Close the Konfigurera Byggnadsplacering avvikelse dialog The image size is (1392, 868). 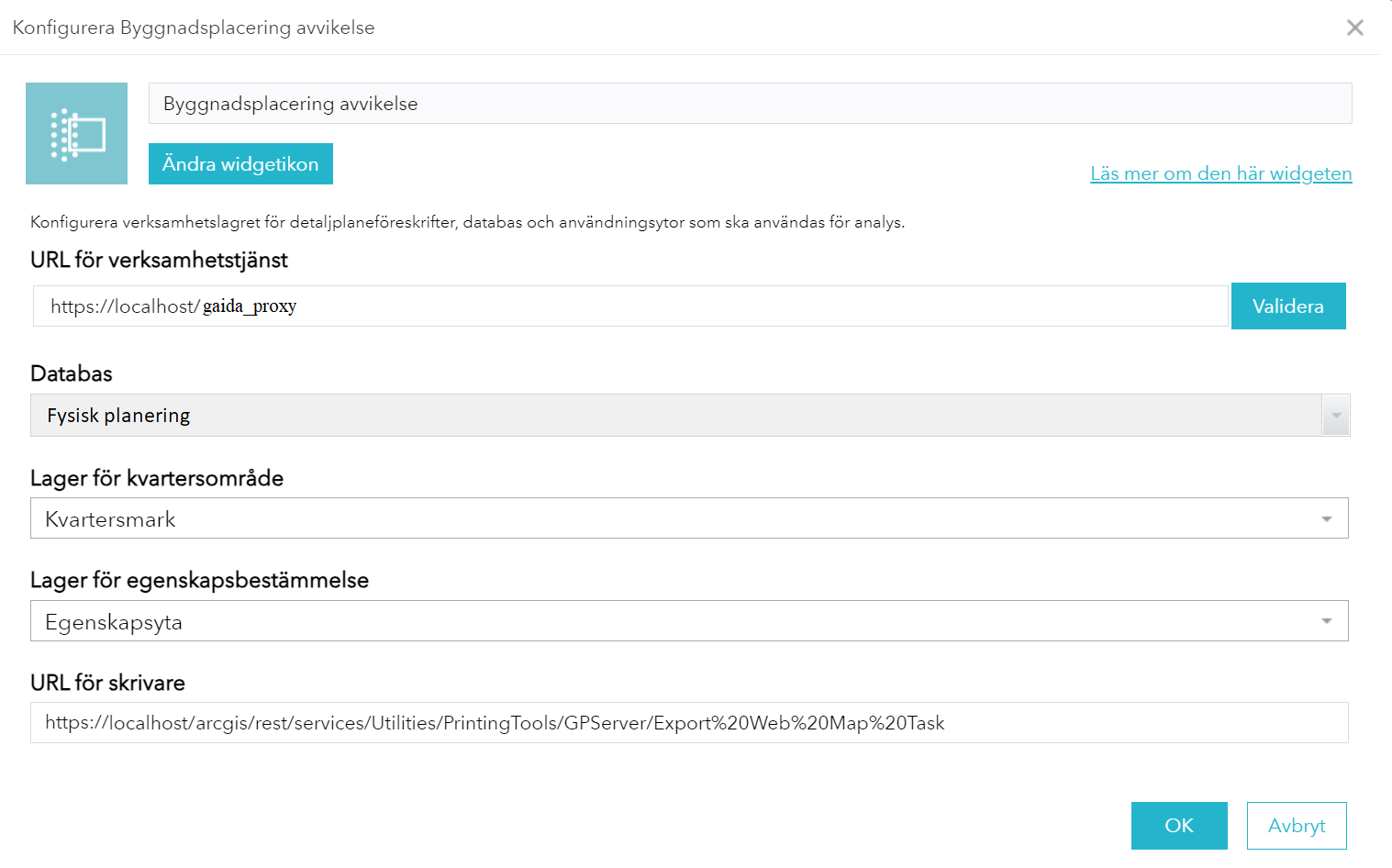tap(1354, 28)
